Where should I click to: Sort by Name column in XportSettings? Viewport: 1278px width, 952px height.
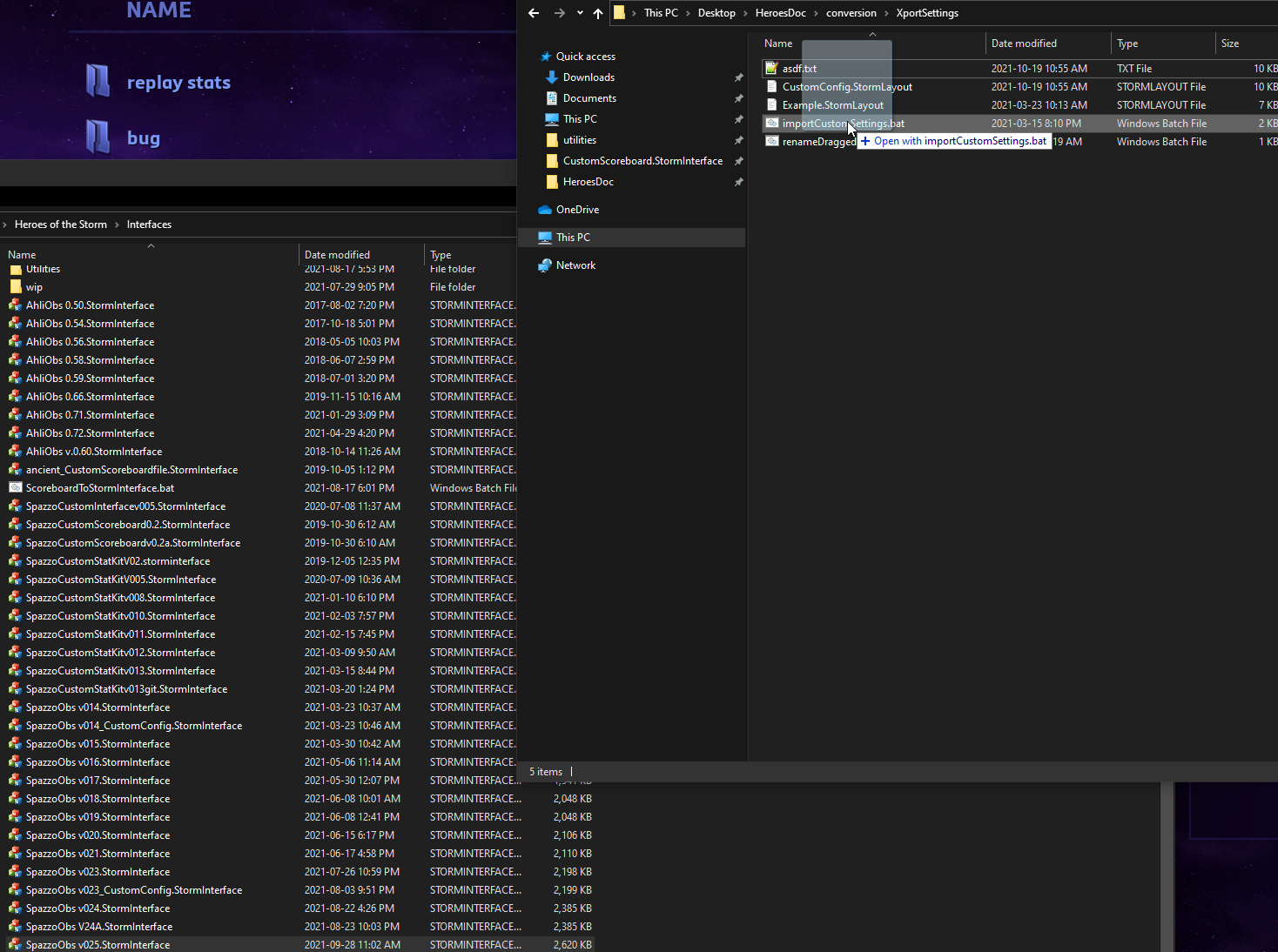pyautogui.click(x=778, y=44)
